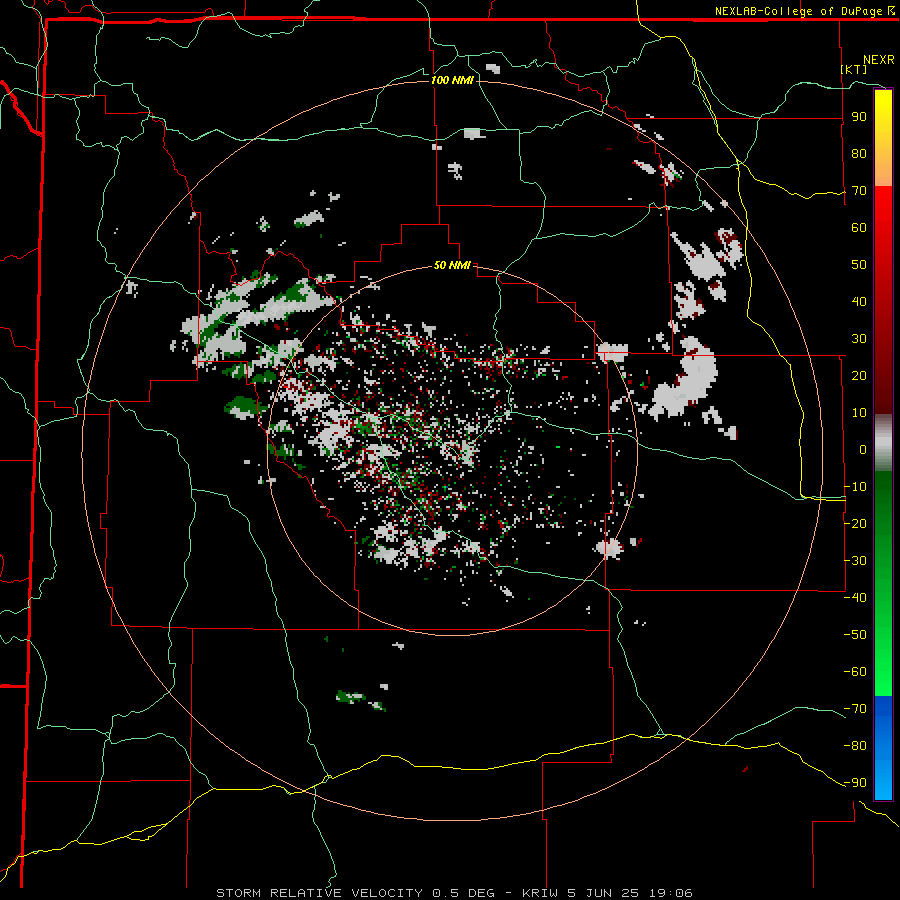Click the -30 value on the velocity scale
The height and width of the screenshot is (900, 900).
tap(855, 561)
